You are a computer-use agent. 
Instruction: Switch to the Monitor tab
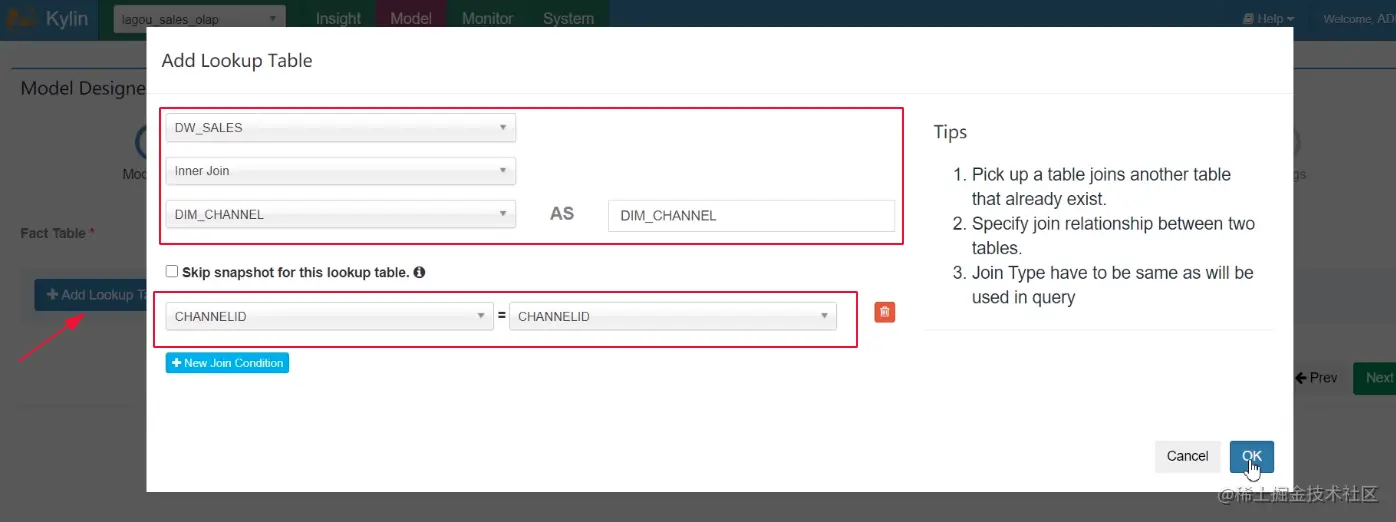488,19
